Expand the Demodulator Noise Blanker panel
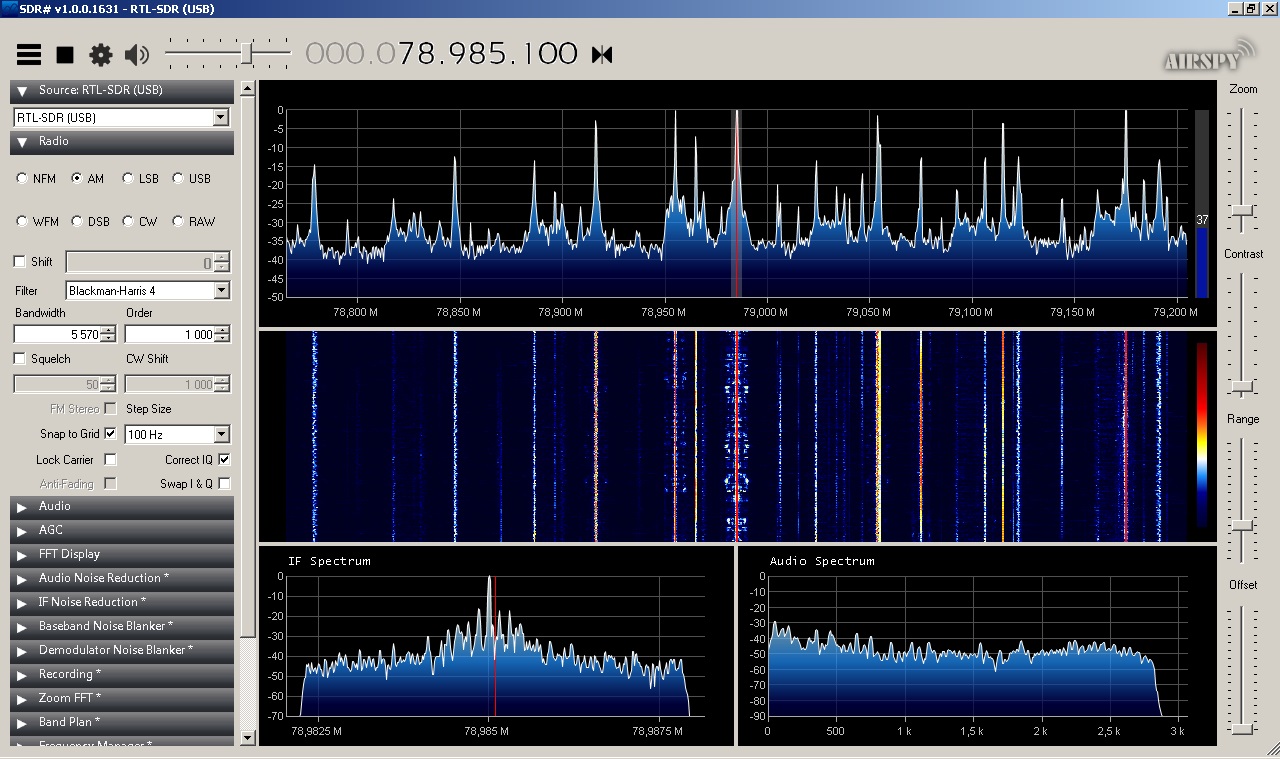Image resolution: width=1280 pixels, height=759 pixels. (x=122, y=651)
